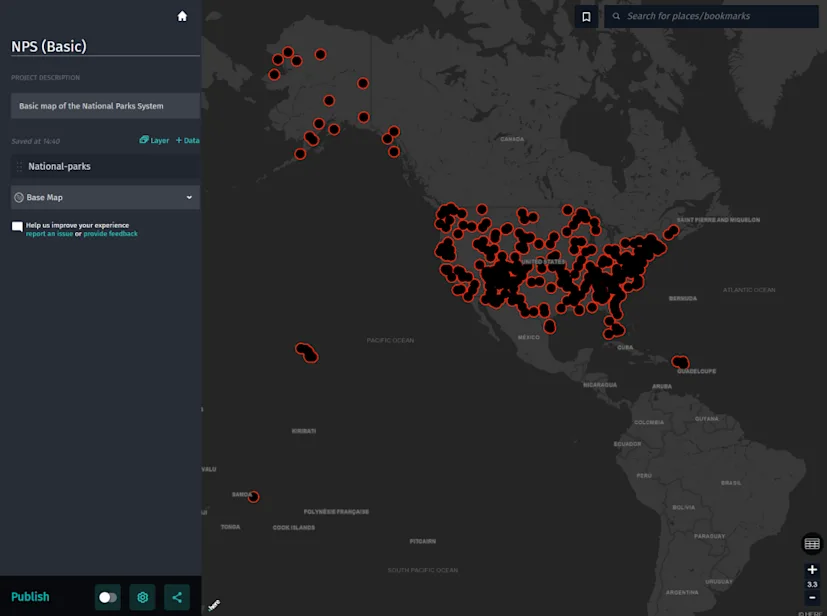Edit the project description text box
The height and width of the screenshot is (616, 827).
click(105, 106)
